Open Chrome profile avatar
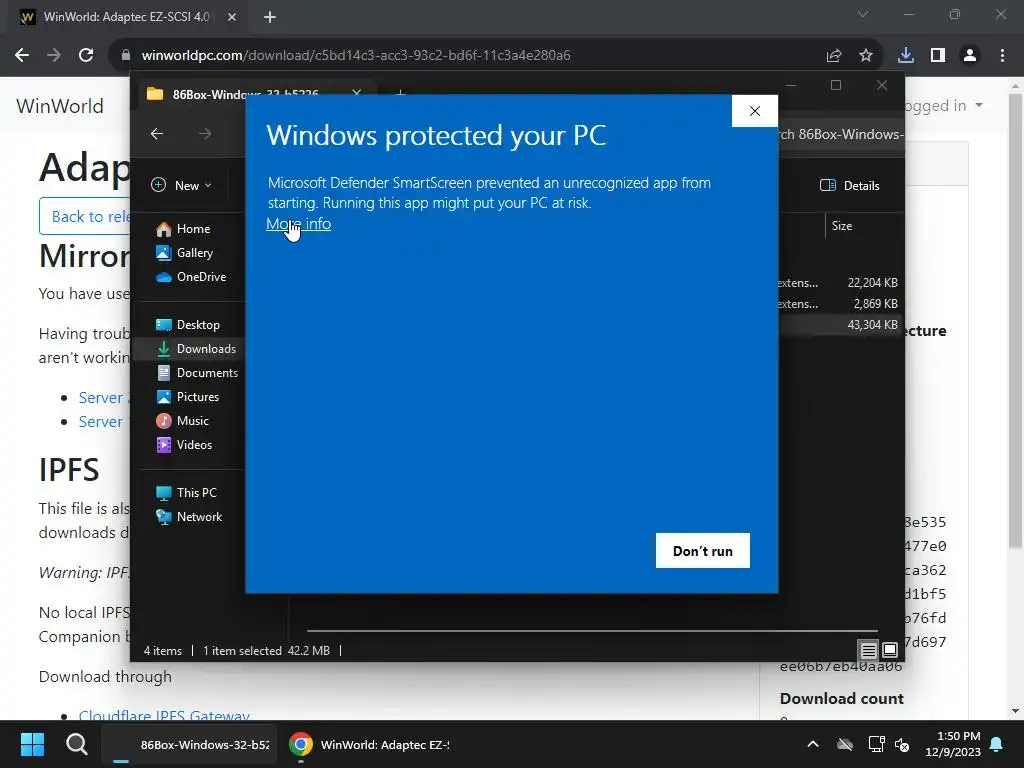This screenshot has height=768, width=1024. click(x=970, y=56)
